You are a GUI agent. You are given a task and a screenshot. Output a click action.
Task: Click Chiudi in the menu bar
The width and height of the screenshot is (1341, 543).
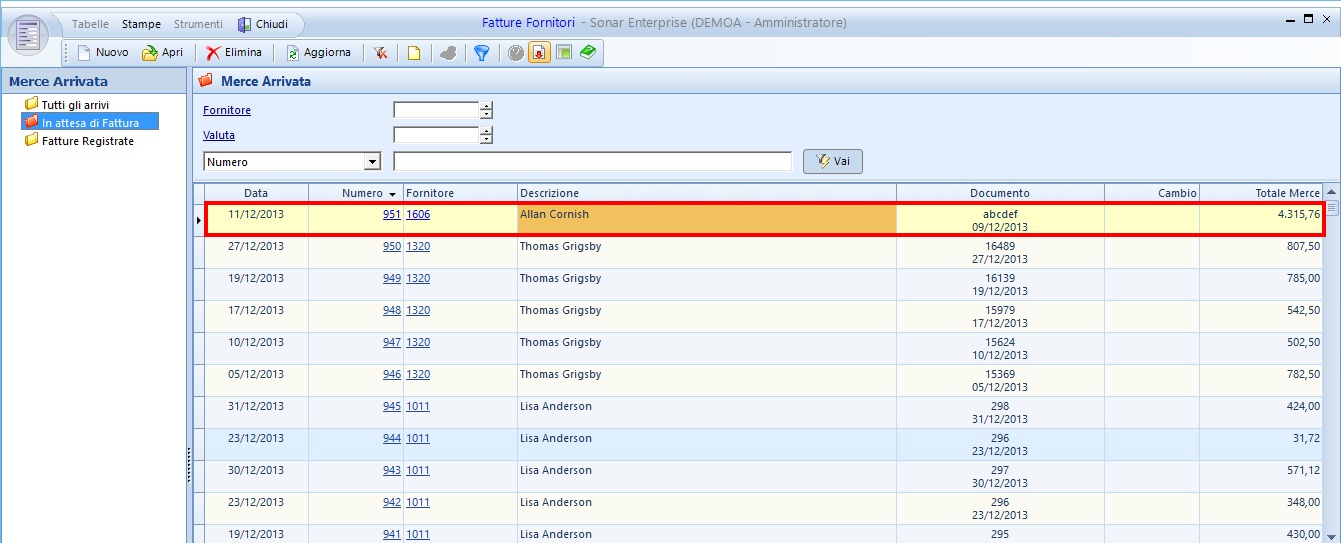pos(263,24)
